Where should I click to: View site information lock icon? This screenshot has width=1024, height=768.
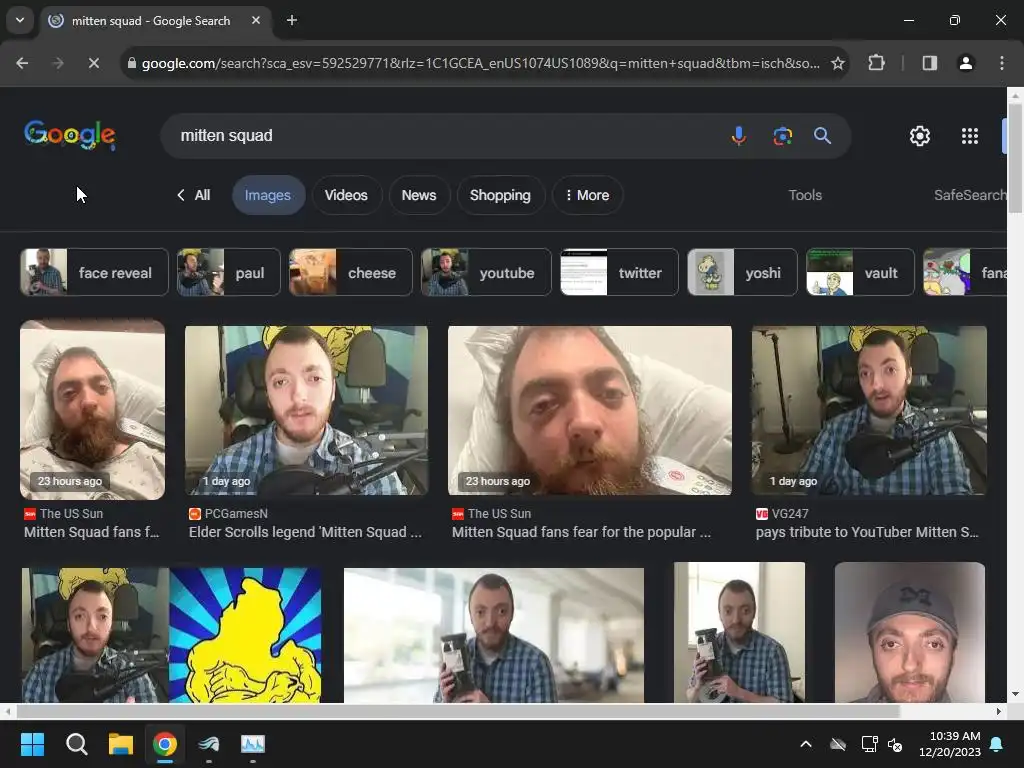point(131,63)
